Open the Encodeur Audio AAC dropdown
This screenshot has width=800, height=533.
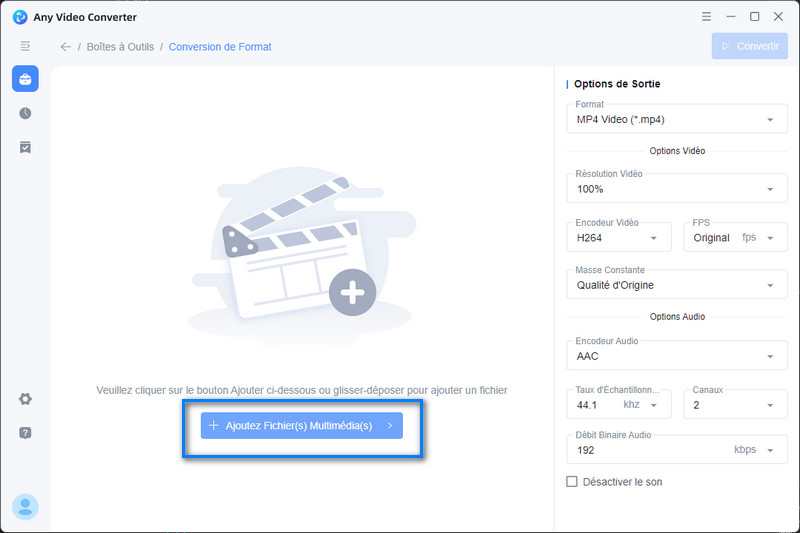[x=677, y=356]
